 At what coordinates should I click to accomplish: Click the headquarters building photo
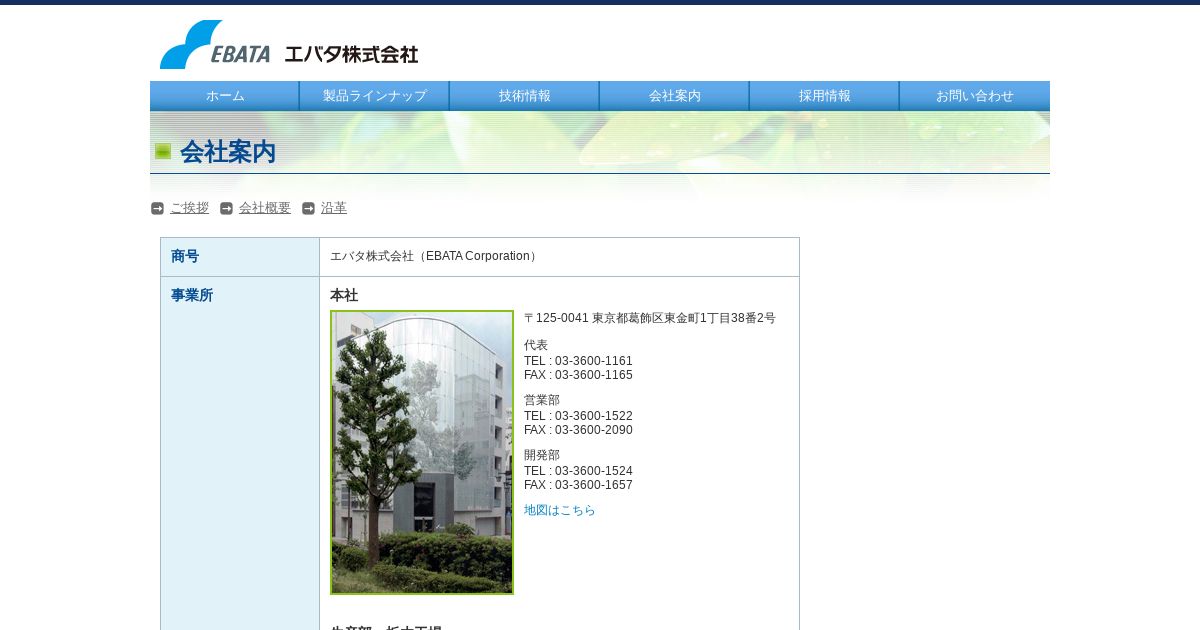click(x=422, y=452)
